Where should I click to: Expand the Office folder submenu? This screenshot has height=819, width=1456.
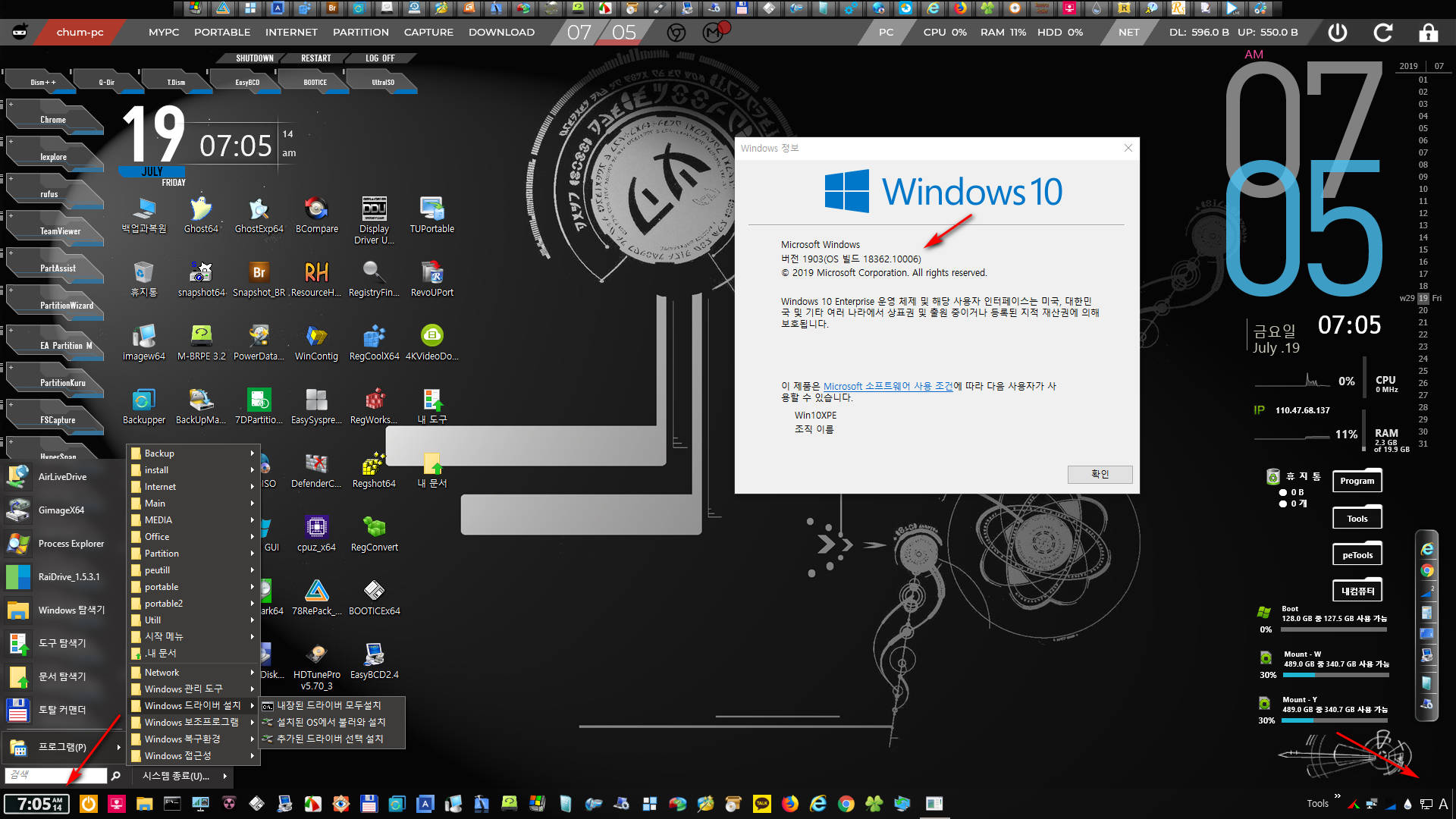point(193,536)
